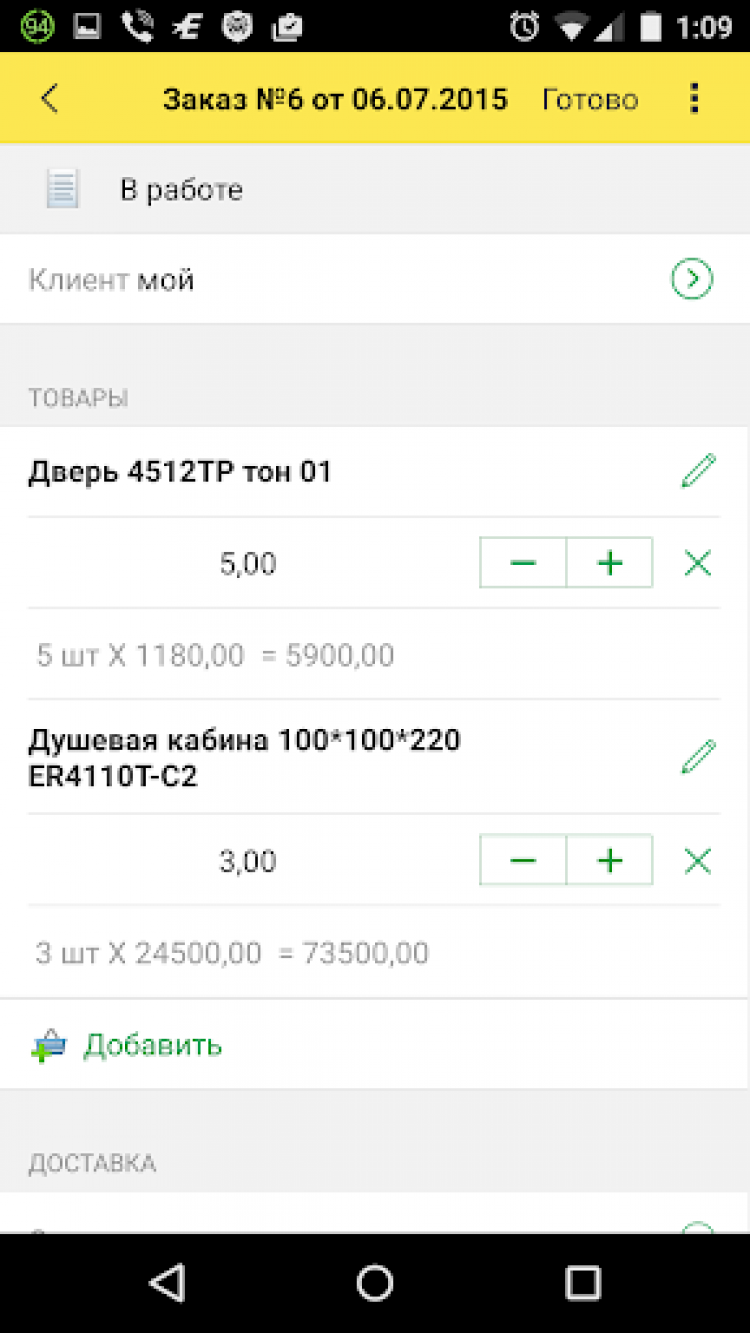750x1333 pixels.
Task: Tap the document status icon
Action: (x=62, y=189)
